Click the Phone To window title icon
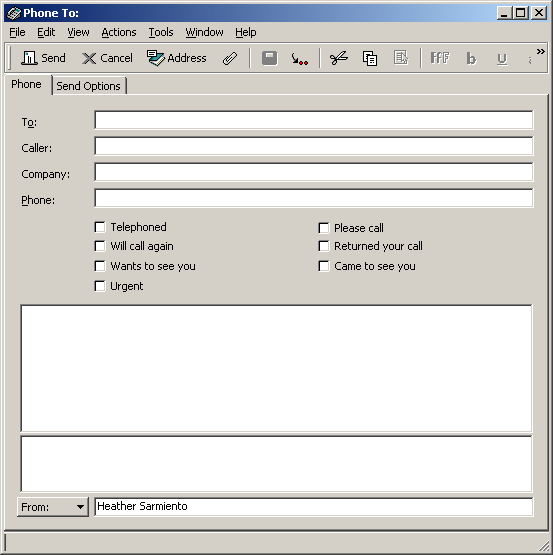Screen dimensions: 553x555 click(14, 13)
